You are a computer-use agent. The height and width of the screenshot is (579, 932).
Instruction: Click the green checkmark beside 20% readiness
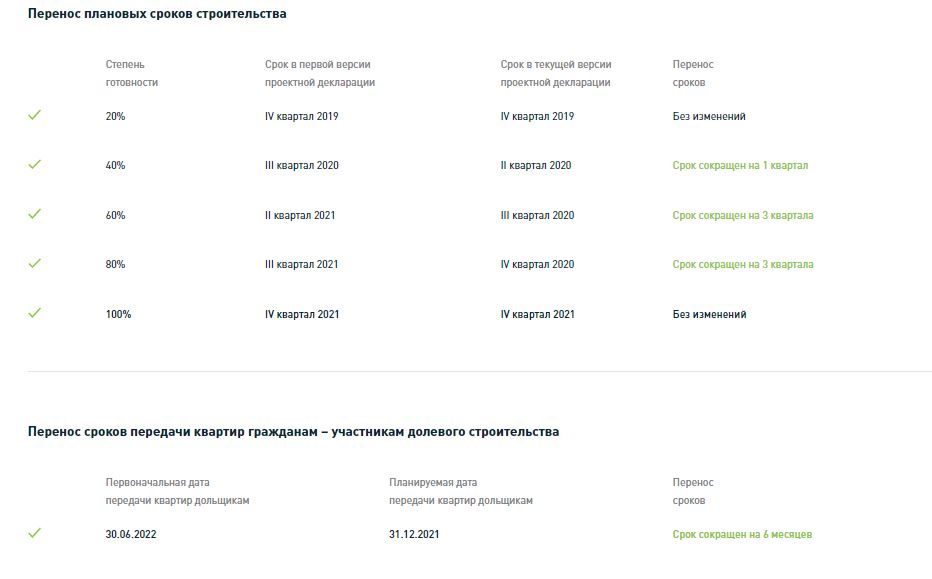pos(34,115)
